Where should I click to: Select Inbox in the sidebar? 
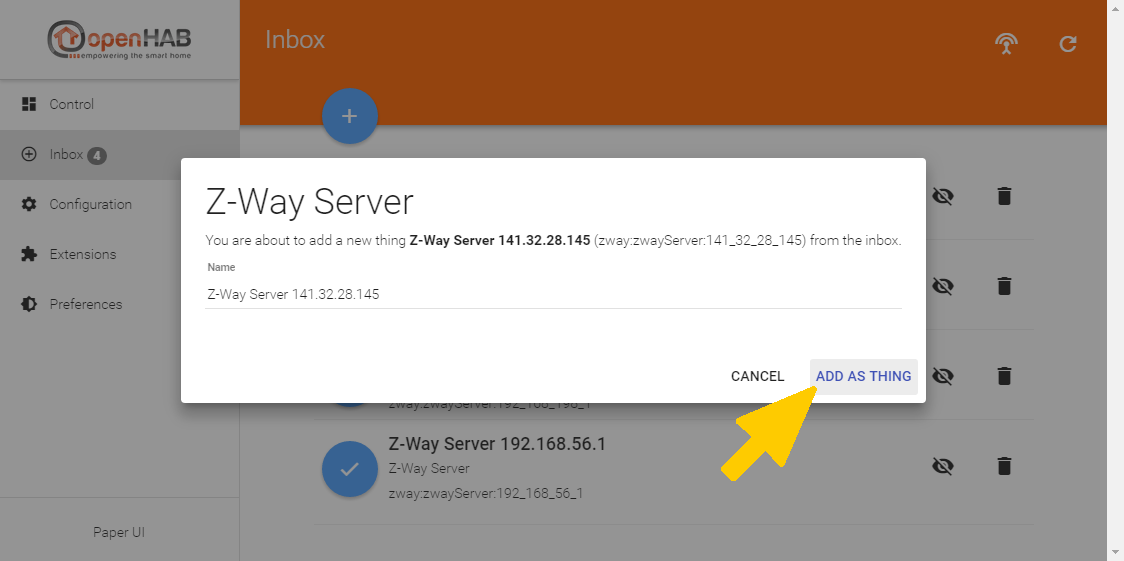click(66, 155)
